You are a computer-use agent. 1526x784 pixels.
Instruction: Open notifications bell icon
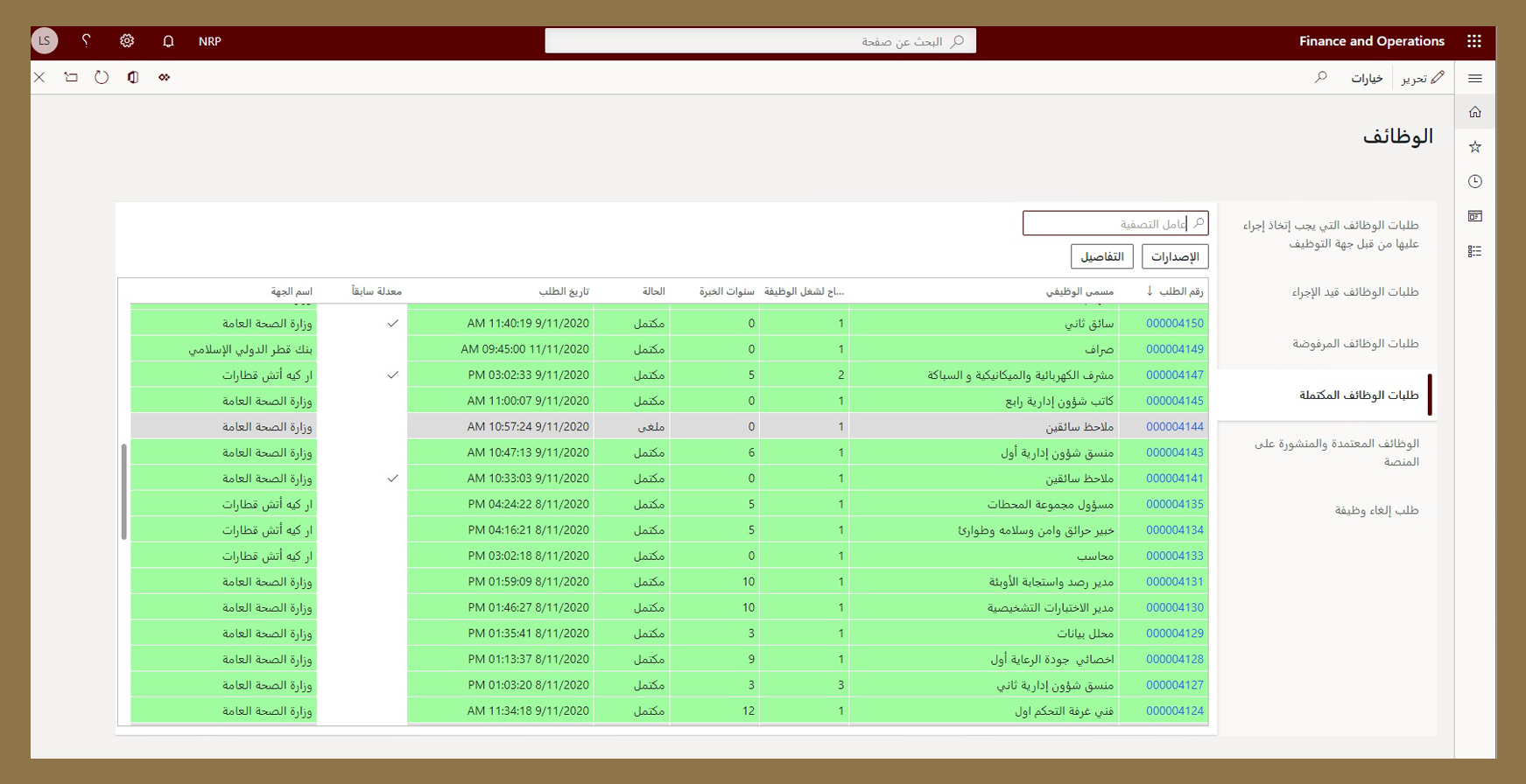(168, 41)
